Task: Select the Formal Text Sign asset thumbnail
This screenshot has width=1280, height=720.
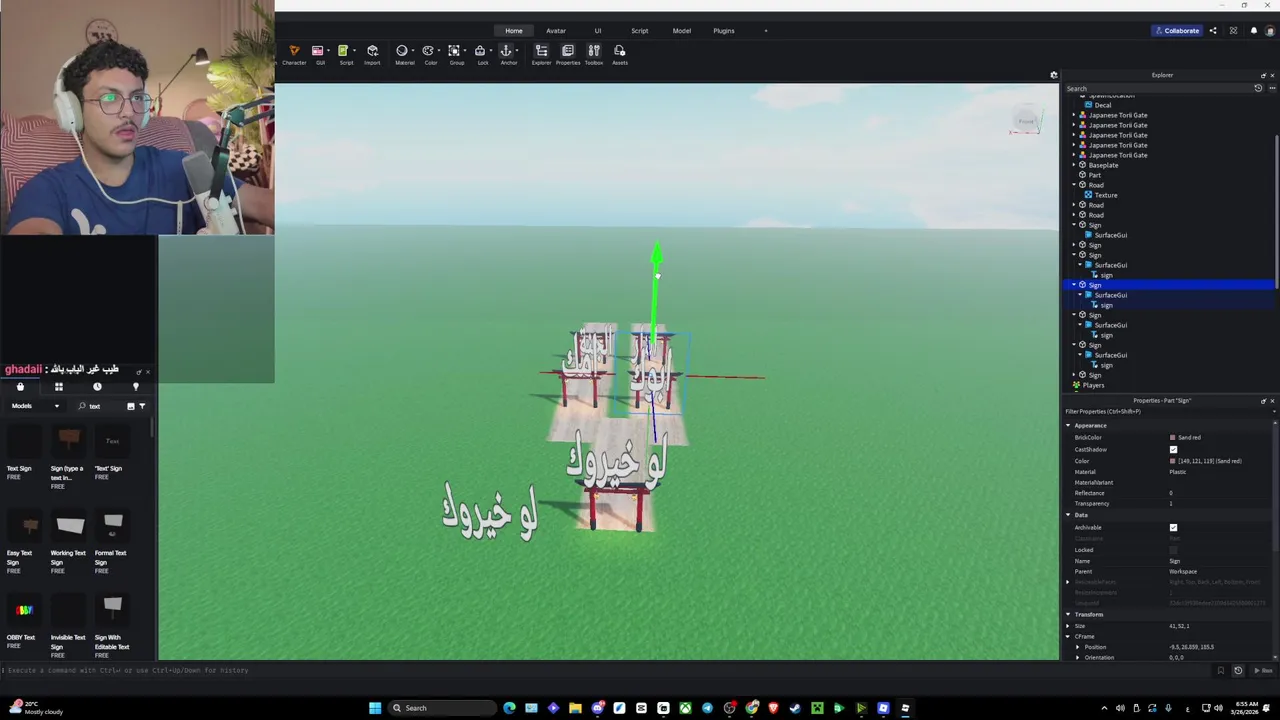Action: 113,525
